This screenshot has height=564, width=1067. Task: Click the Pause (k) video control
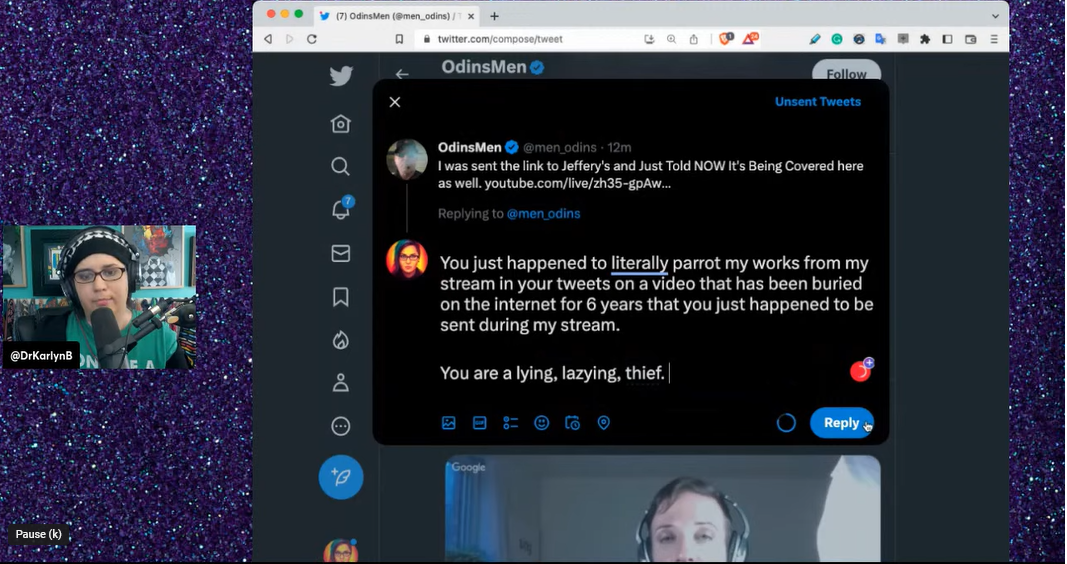point(39,534)
